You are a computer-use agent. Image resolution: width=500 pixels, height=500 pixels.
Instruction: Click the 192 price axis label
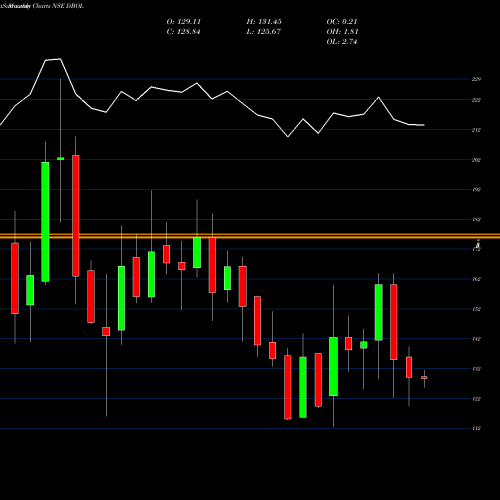point(476,189)
